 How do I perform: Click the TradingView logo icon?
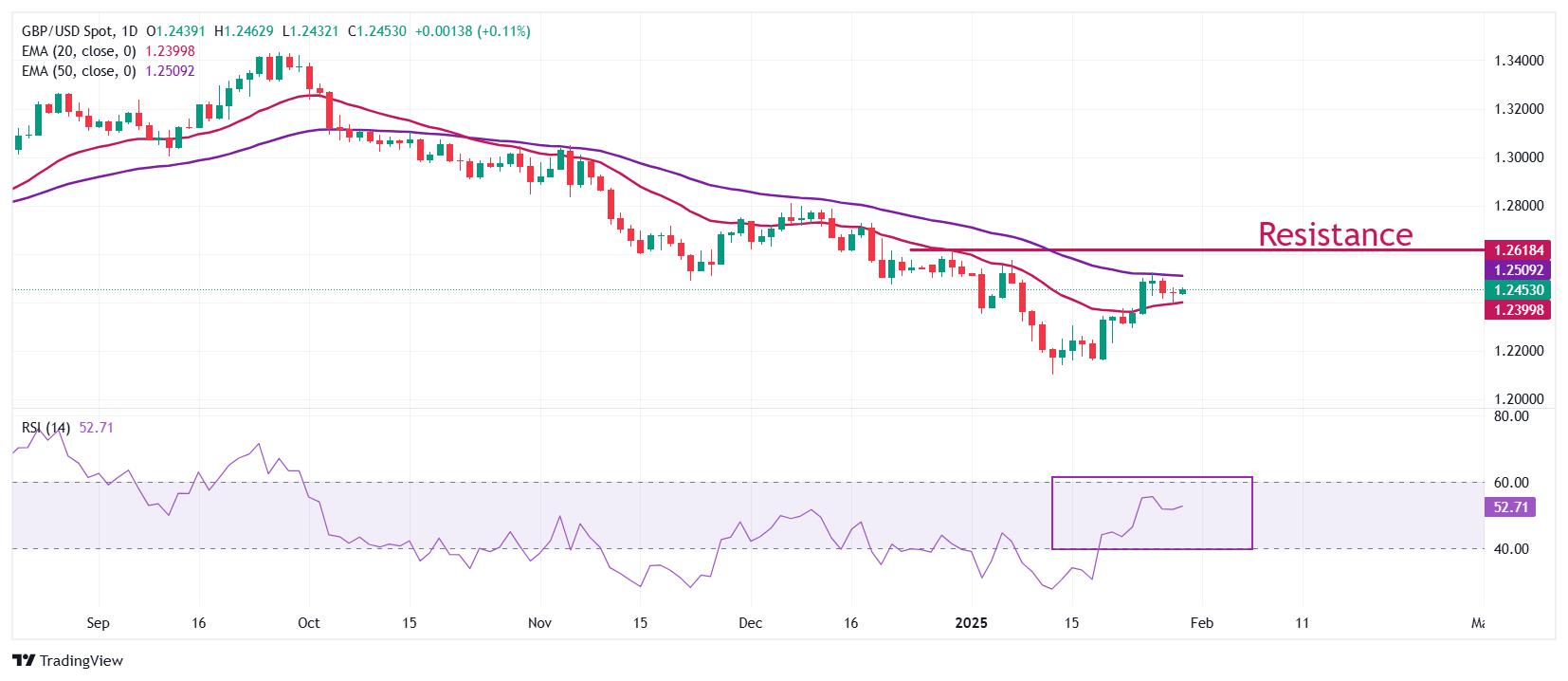pyautogui.click(x=24, y=660)
